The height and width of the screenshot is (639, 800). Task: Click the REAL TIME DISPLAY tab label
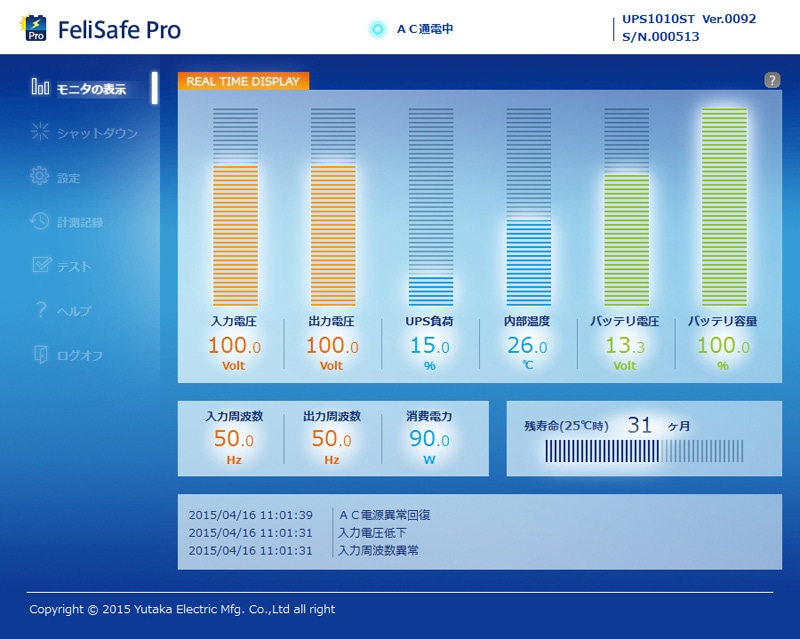[x=243, y=81]
